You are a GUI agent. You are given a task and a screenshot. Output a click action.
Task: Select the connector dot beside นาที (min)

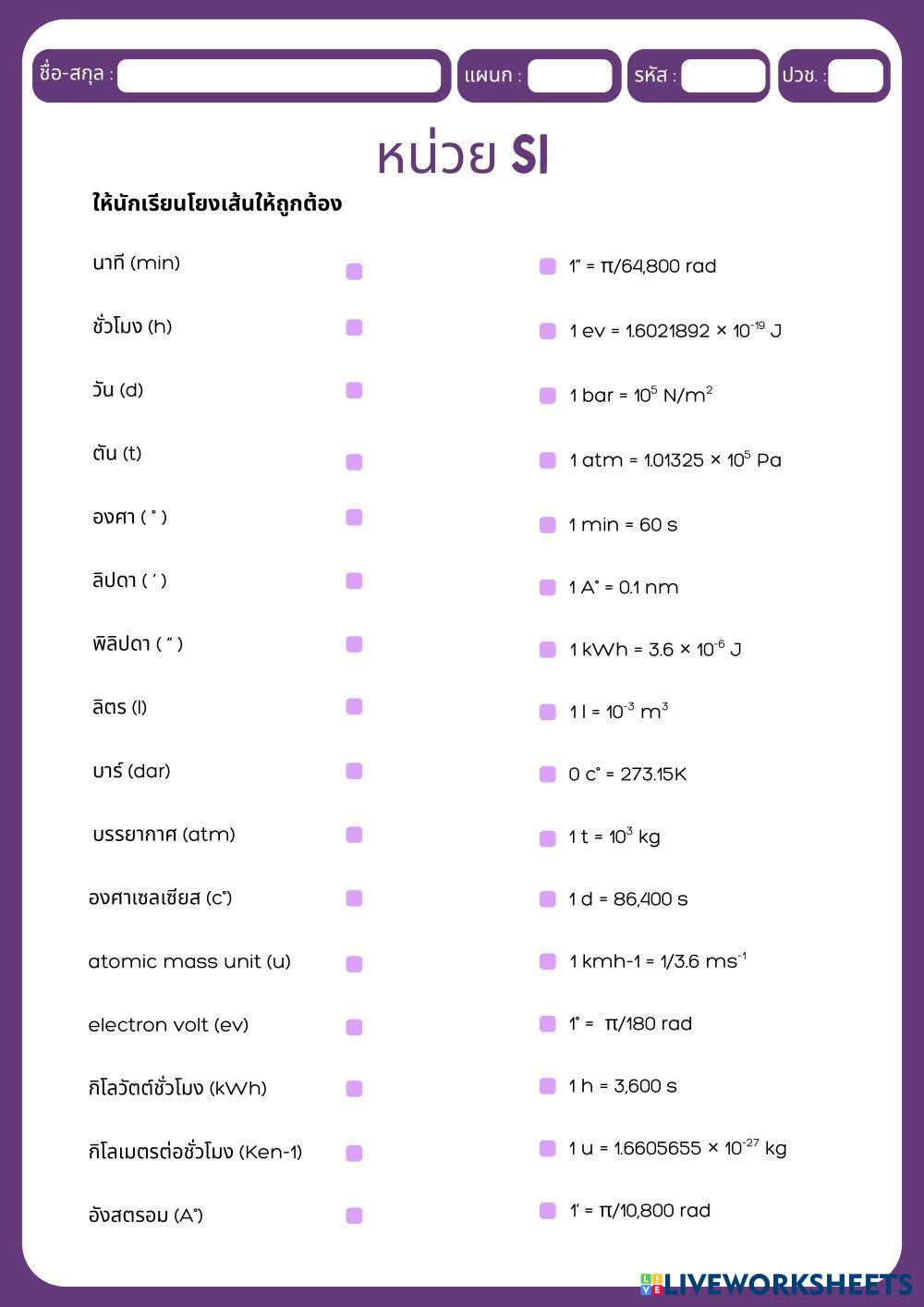point(354,271)
